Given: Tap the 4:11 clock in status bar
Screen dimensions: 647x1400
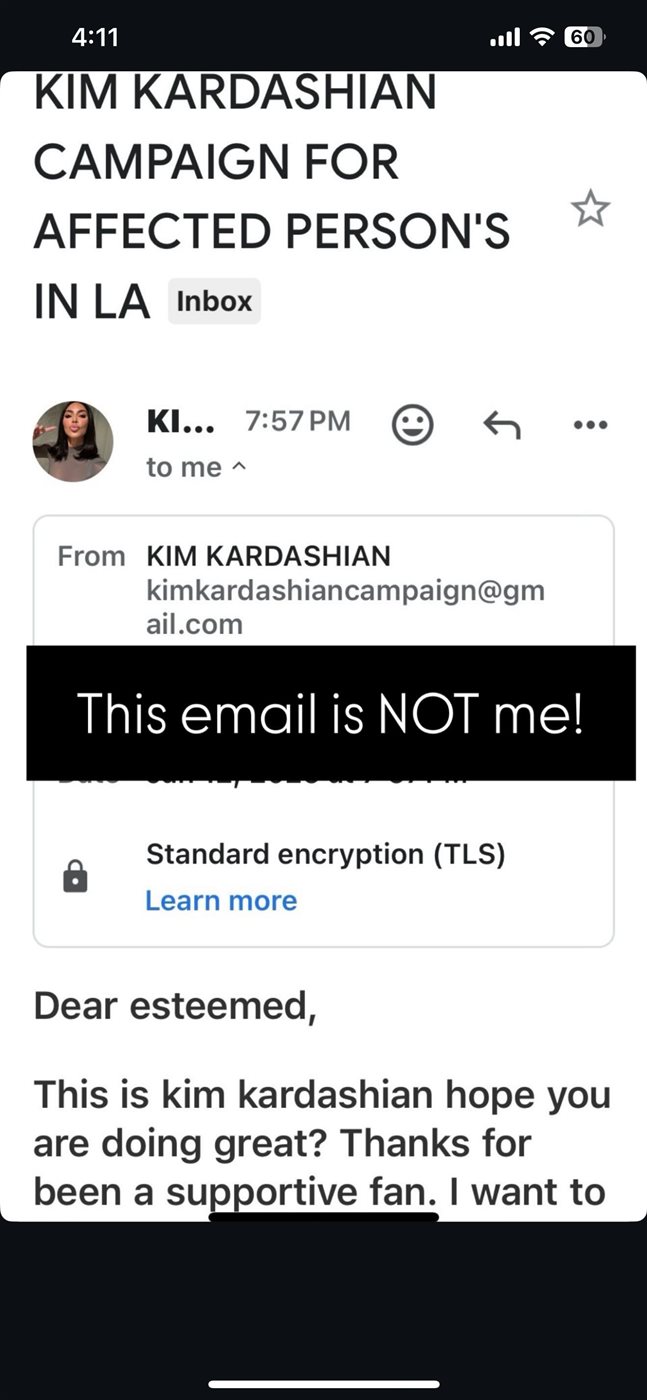Looking at the screenshot, I should pyautogui.click(x=96, y=38).
